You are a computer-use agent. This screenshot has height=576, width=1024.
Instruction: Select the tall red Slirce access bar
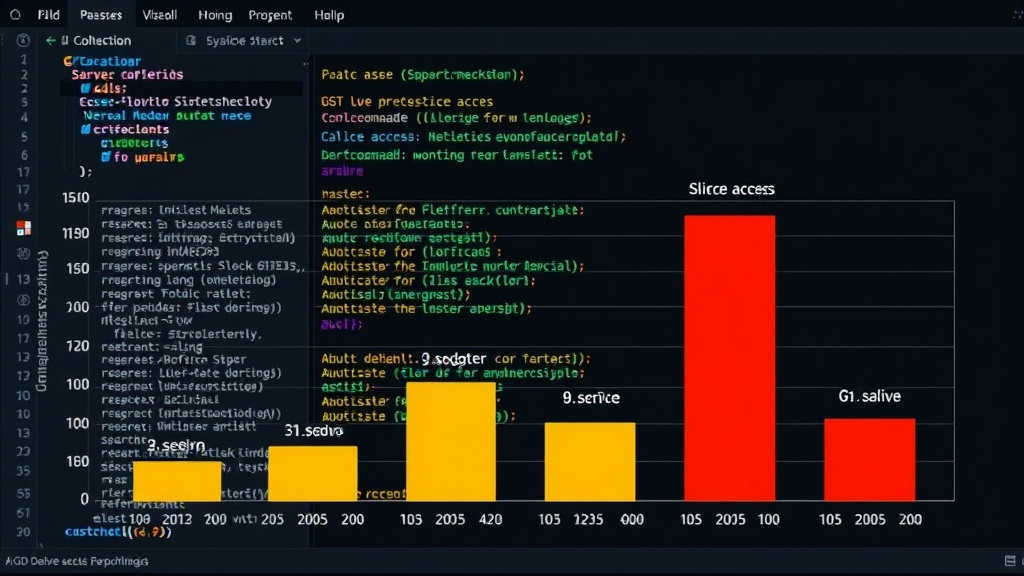pos(729,358)
